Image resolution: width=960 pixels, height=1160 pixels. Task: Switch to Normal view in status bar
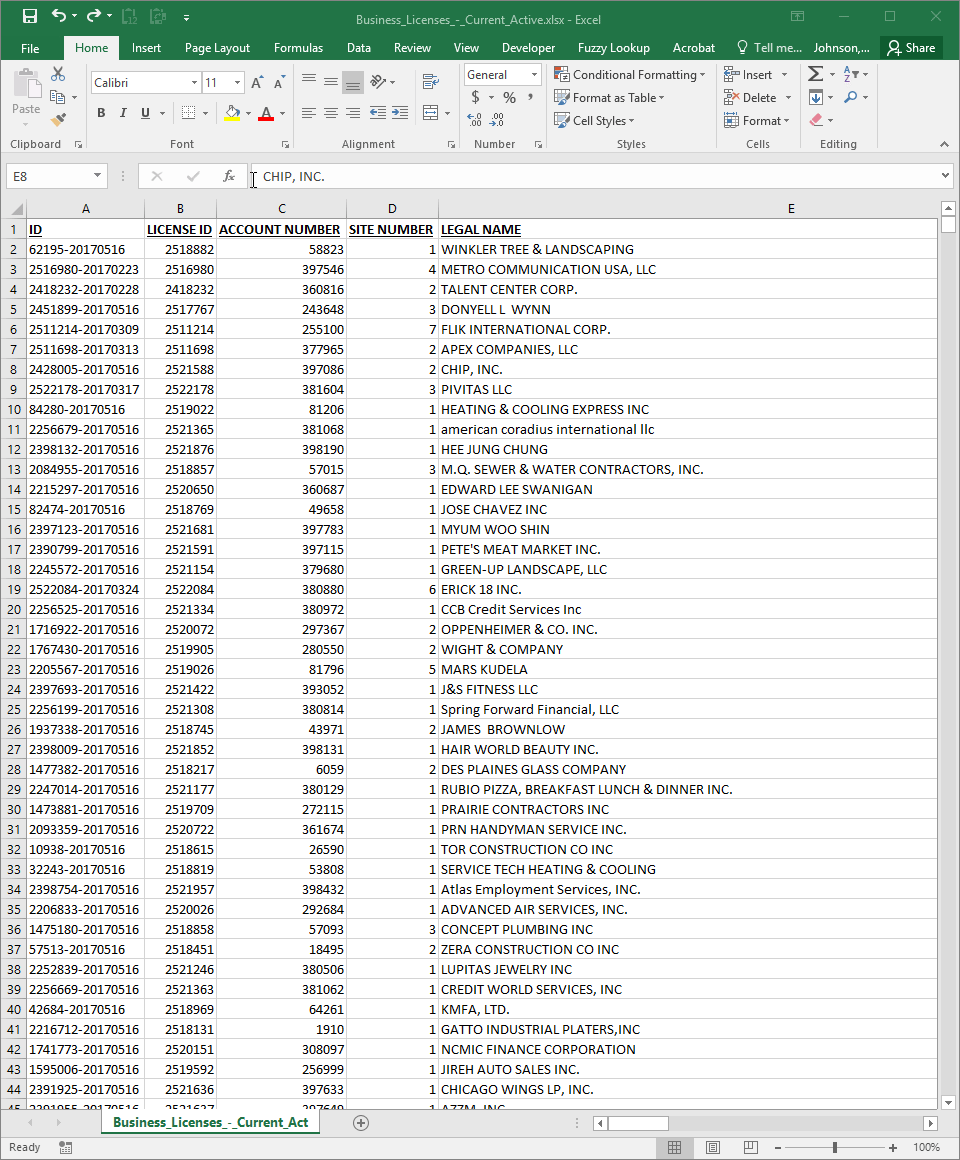(675, 1147)
